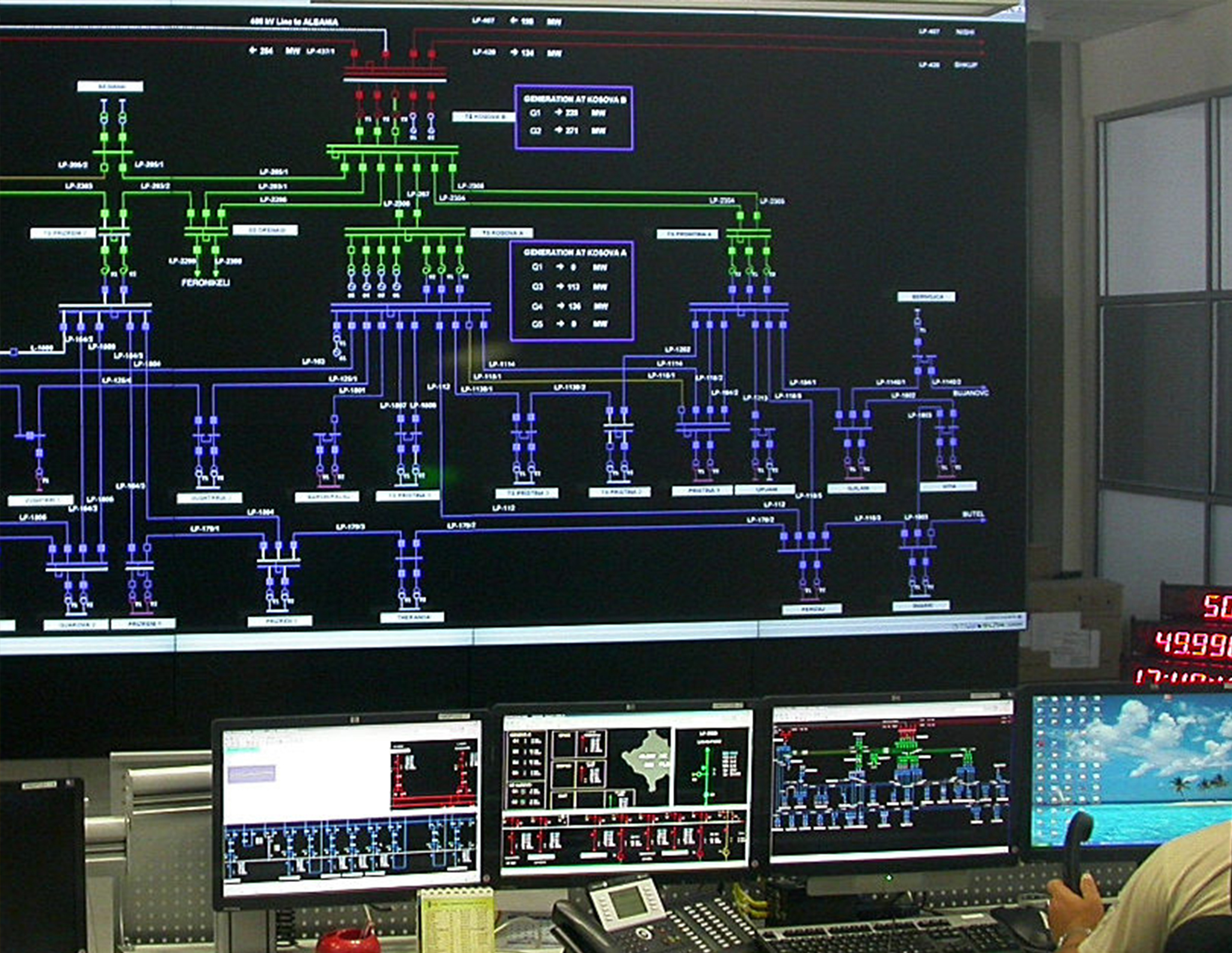Screen dimensions: 1232x953
Task: Open LIPJAN station label
Action: (x=765, y=489)
